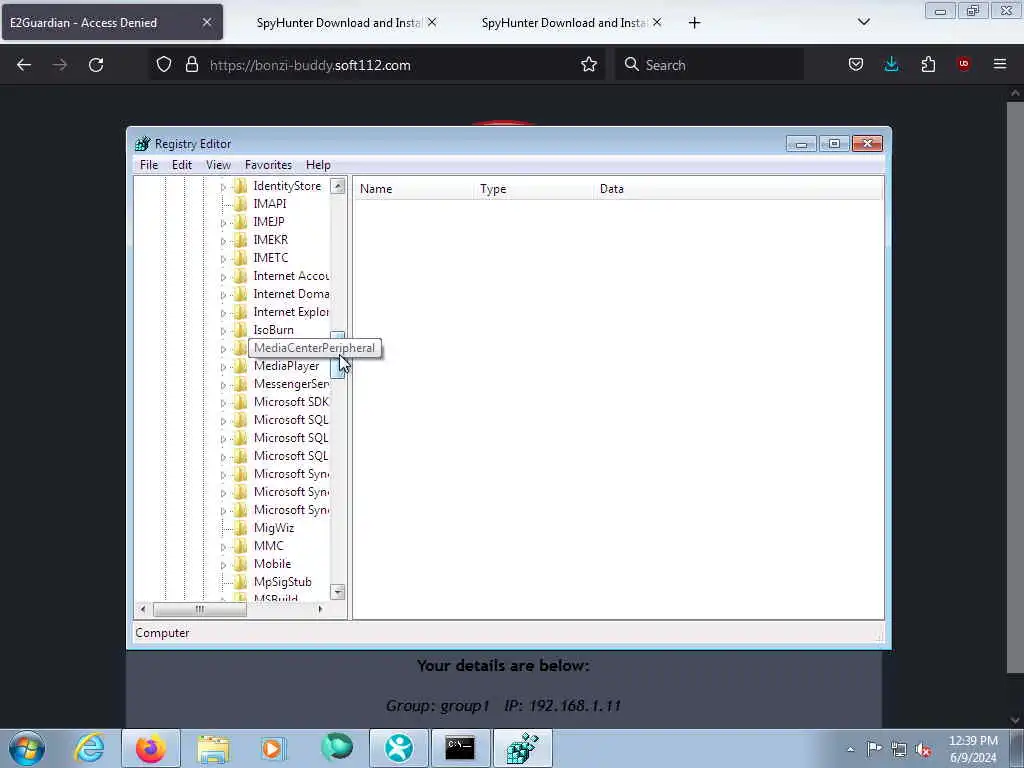Screen dimensions: 1024x768
Task: Select the MpSigStub folder icon
Action: tap(240, 582)
